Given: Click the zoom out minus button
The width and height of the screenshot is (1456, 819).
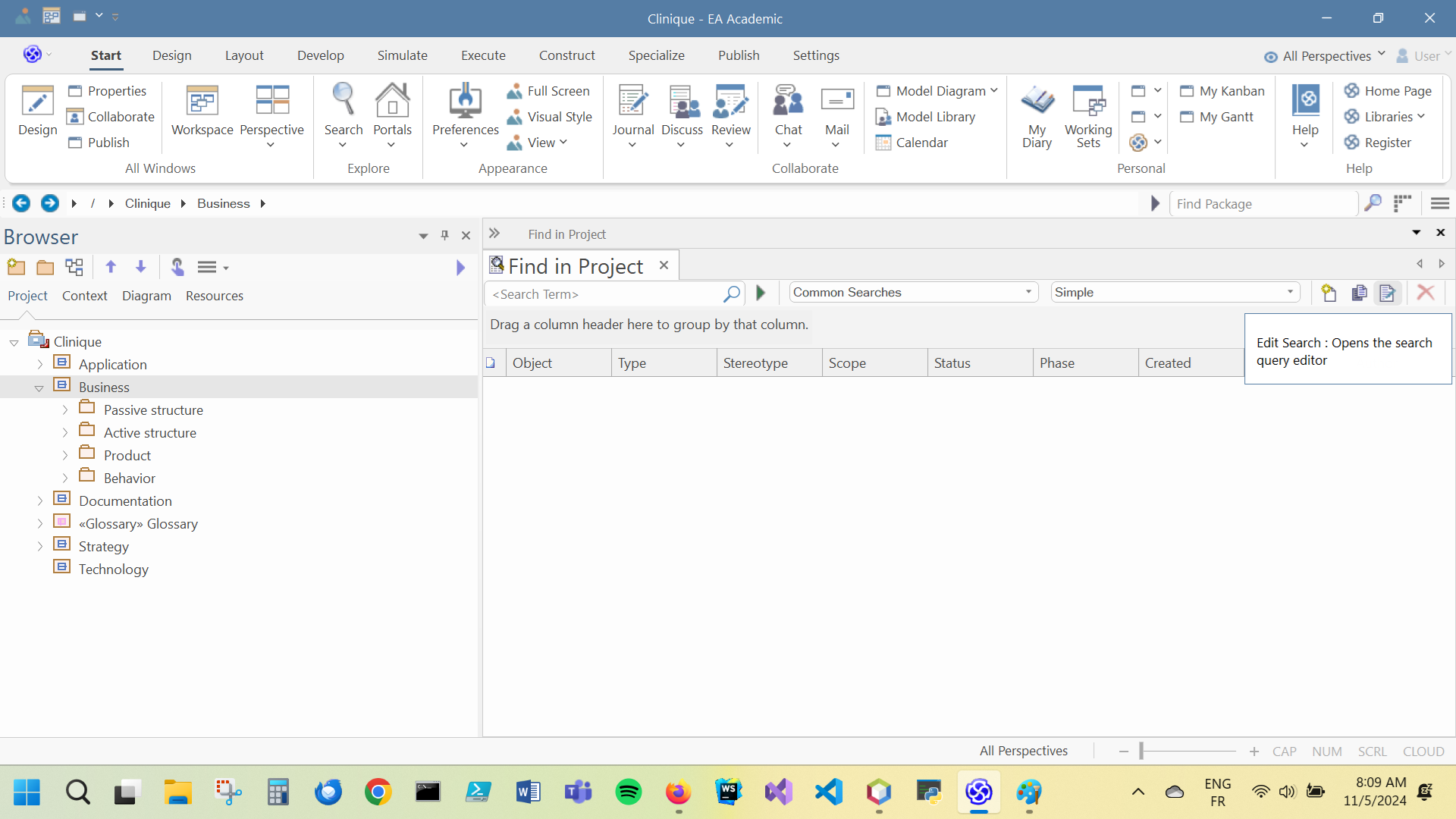Looking at the screenshot, I should point(1124,752).
